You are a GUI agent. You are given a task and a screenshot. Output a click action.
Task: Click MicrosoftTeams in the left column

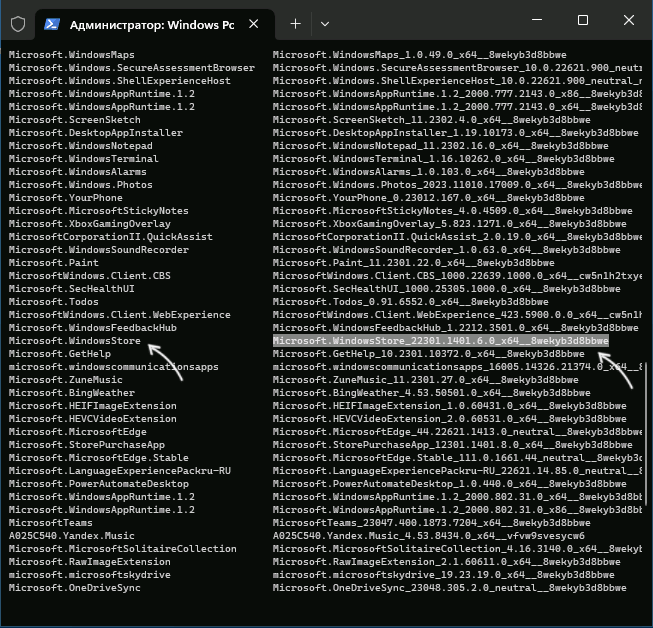(51, 522)
